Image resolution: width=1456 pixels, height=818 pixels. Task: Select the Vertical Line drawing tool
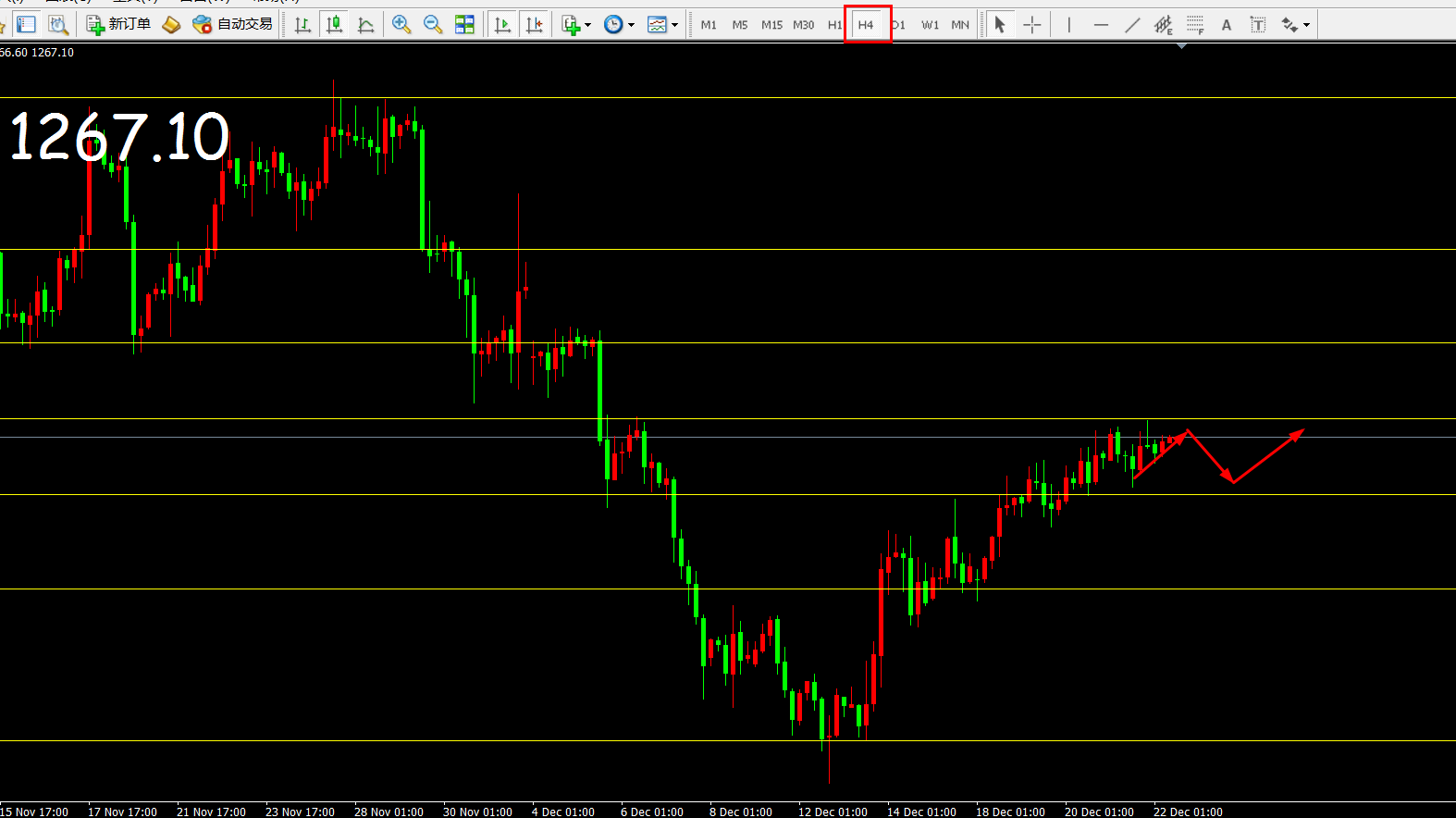[1068, 25]
